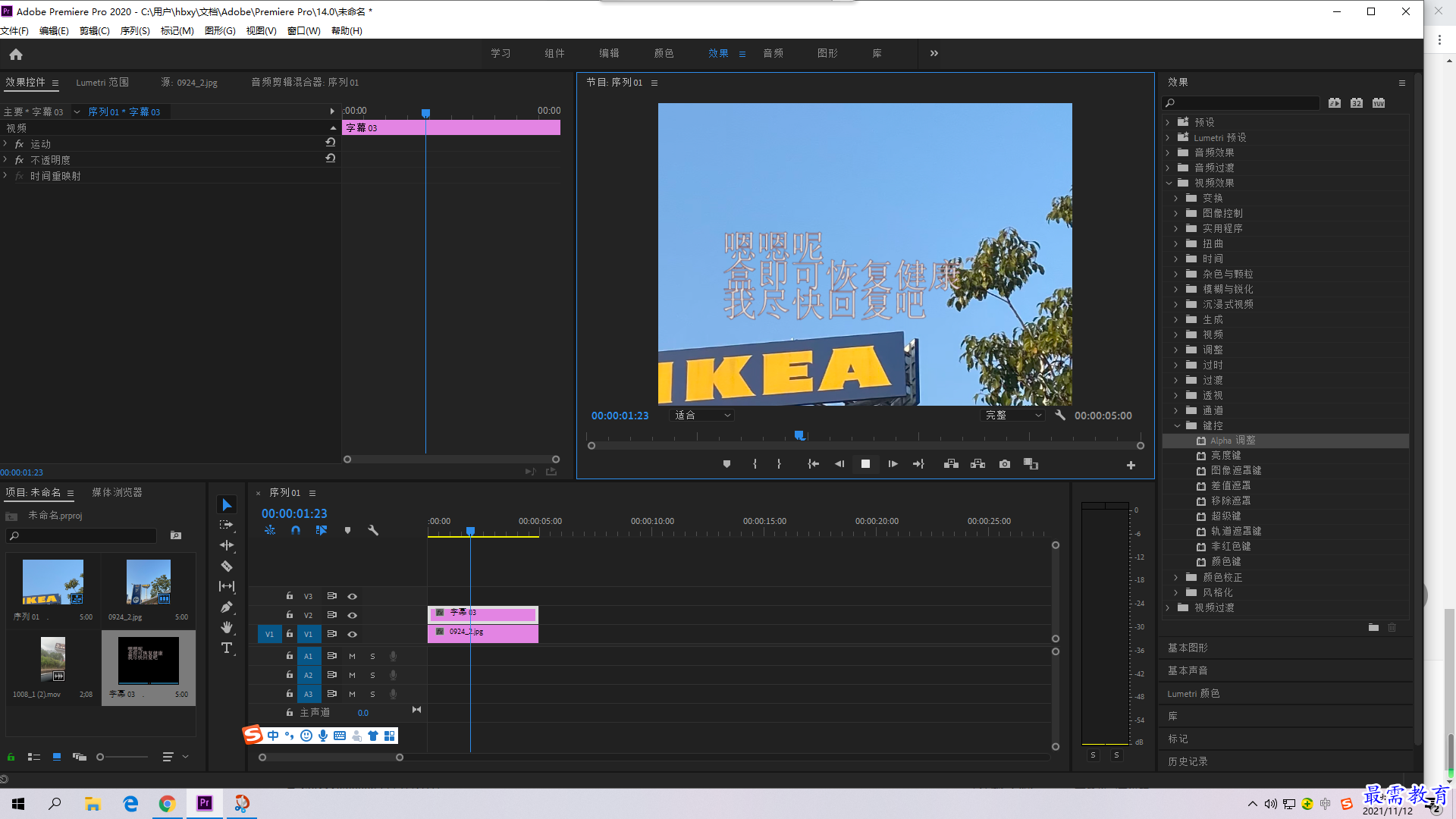Click the Home icon
The image size is (1456, 819).
pyautogui.click(x=16, y=54)
